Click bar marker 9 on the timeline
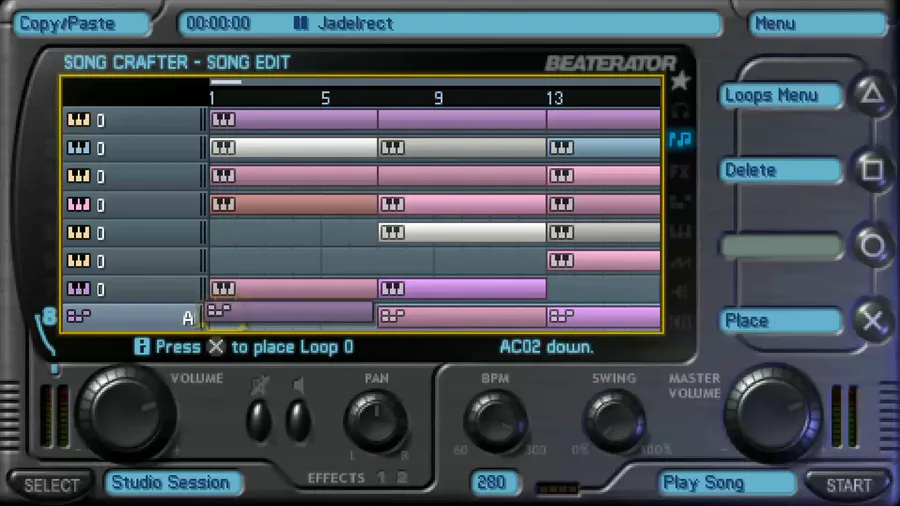 pos(439,99)
